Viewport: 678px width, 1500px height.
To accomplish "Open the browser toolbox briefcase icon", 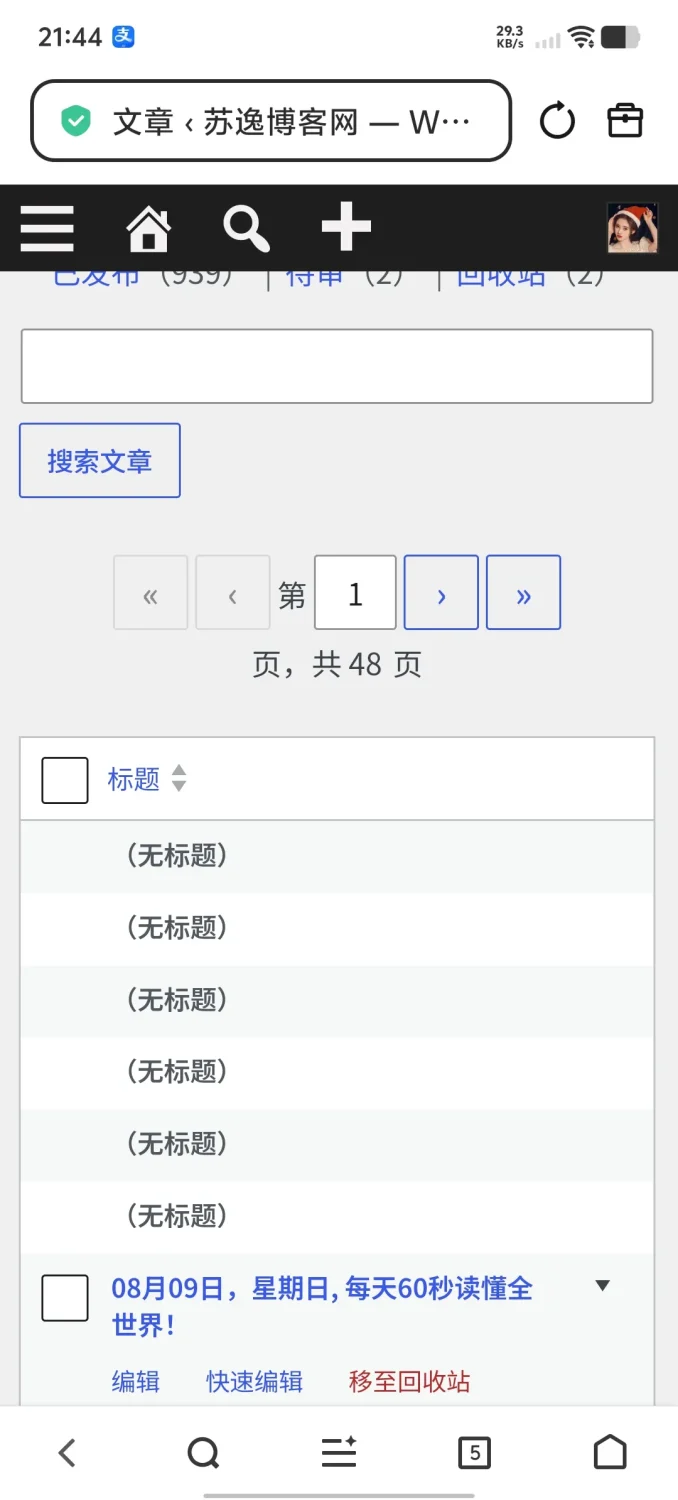I will (x=625, y=121).
